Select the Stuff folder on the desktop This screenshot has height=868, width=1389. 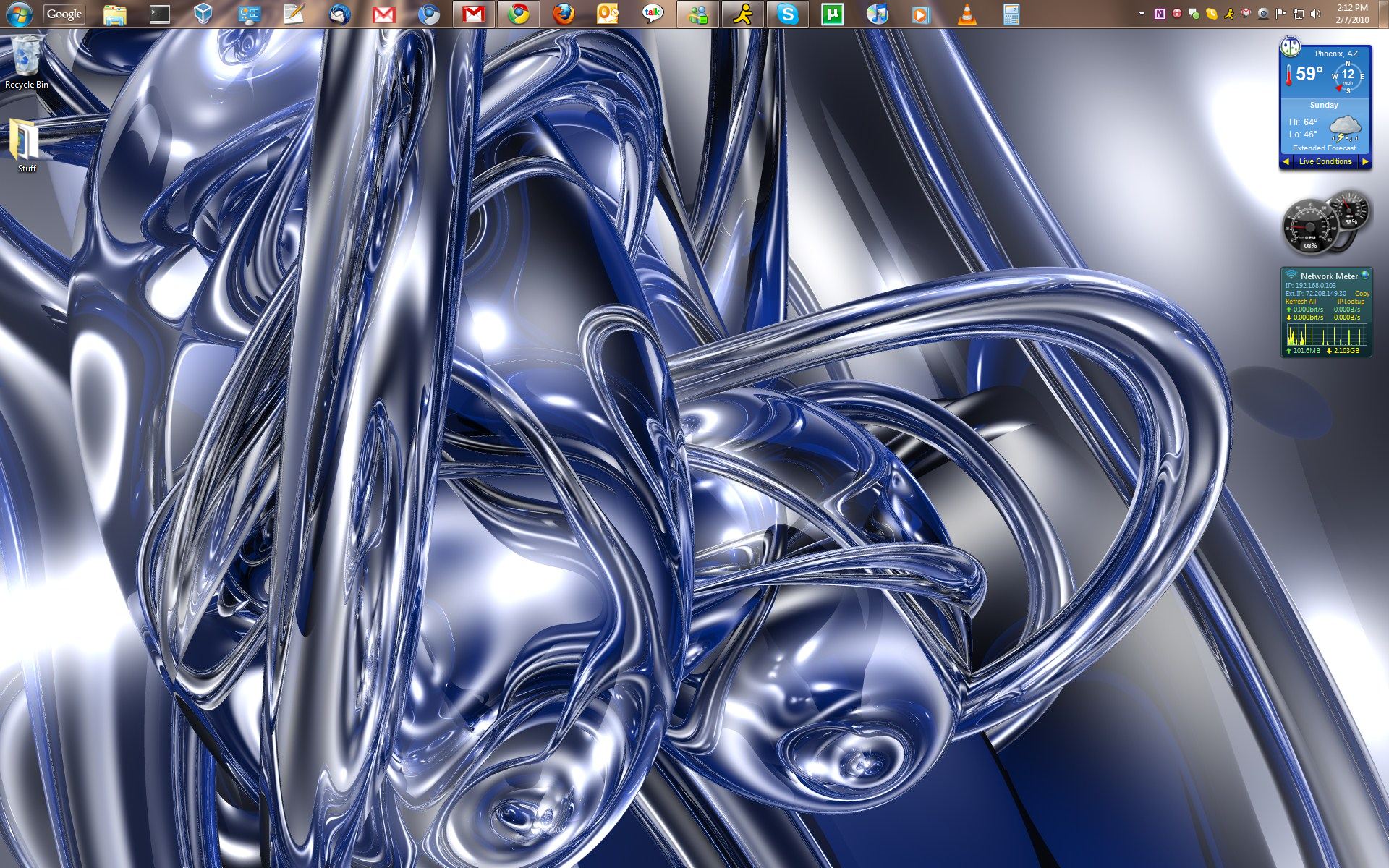pos(27,145)
